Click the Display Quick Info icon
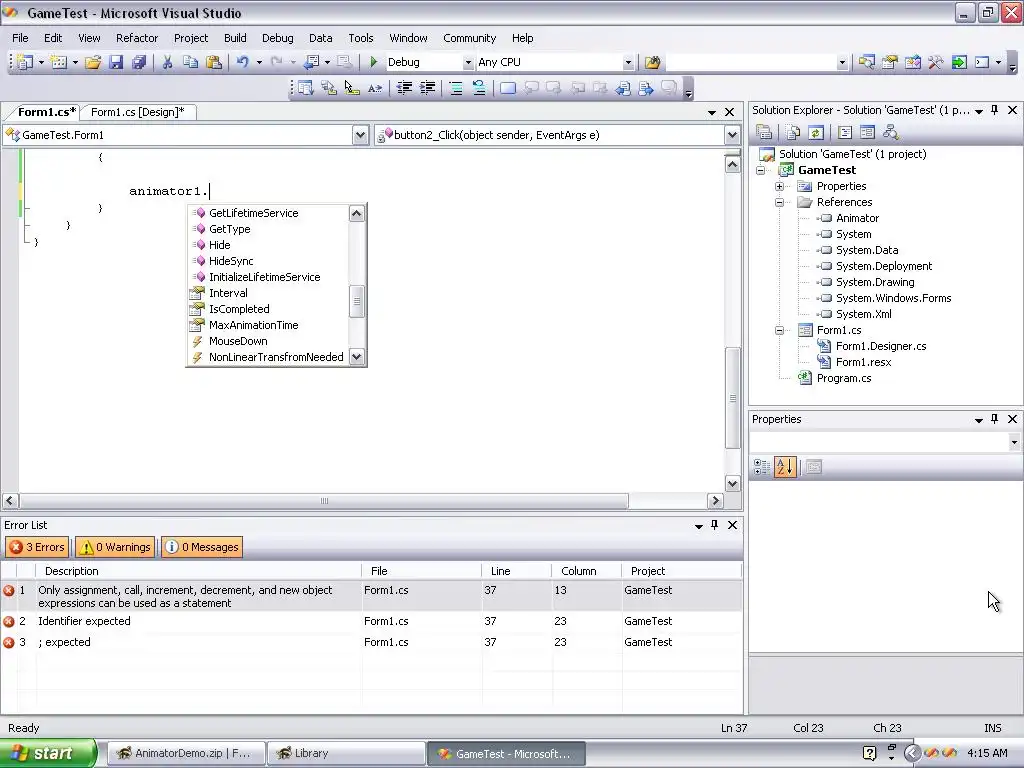Image resolution: width=1024 pixels, height=768 pixels. (x=351, y=88)
